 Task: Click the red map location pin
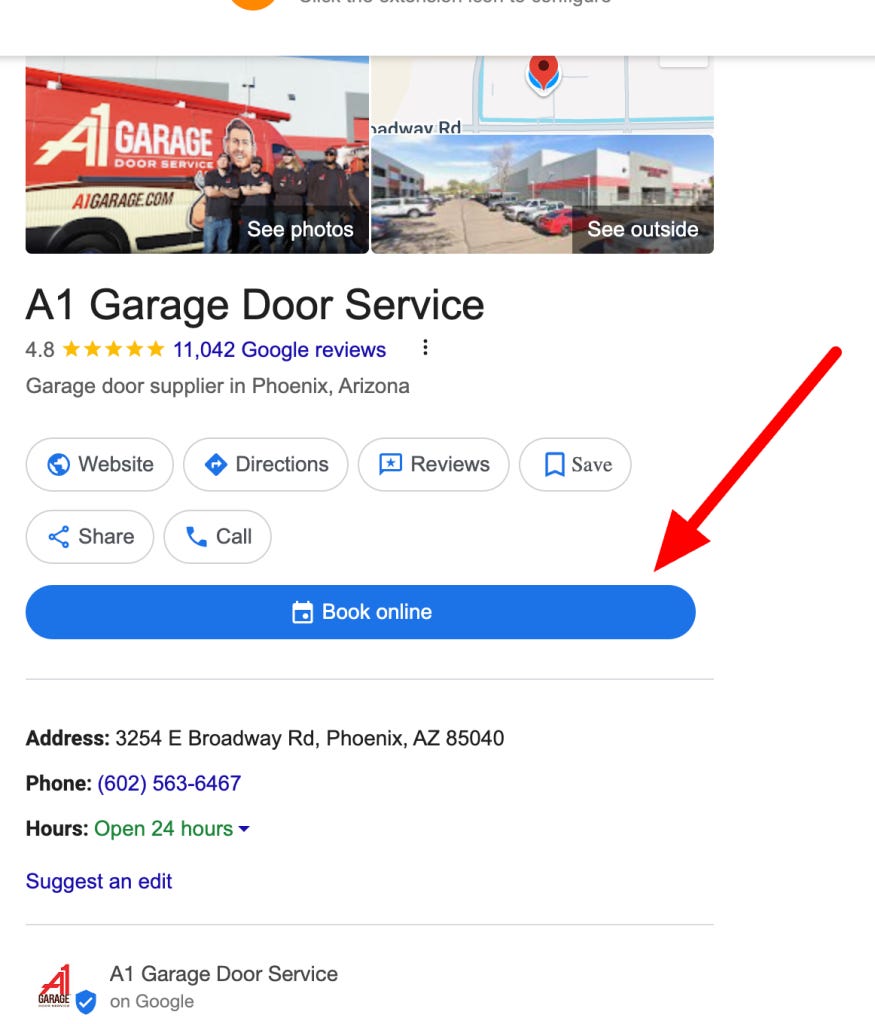click(x=543, y=74)
